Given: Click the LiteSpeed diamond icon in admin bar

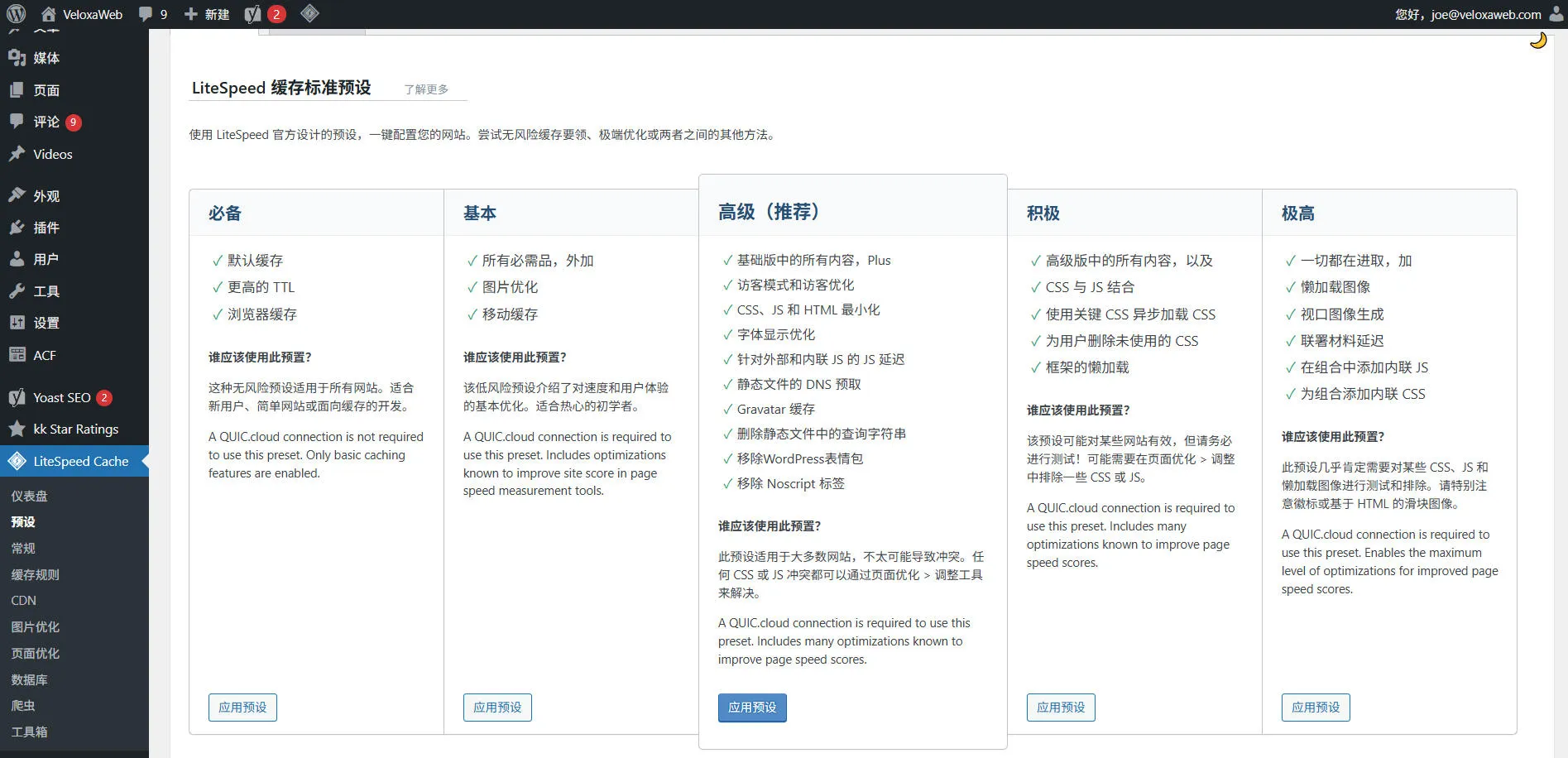Looking at the screenshot, I should 309,13.
